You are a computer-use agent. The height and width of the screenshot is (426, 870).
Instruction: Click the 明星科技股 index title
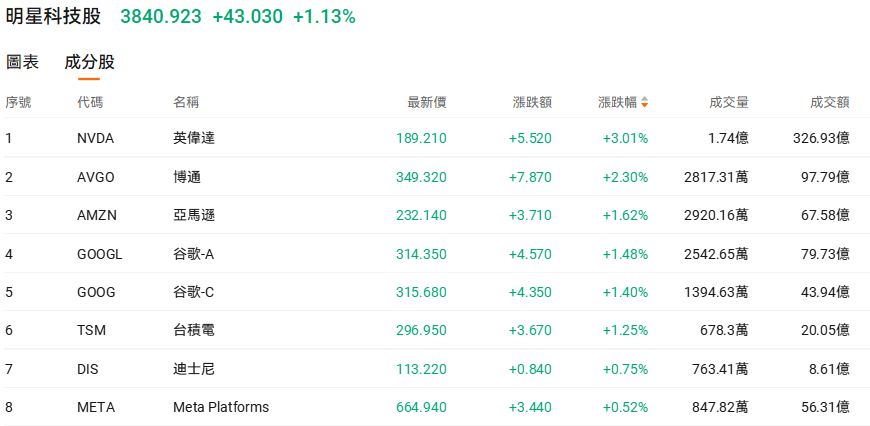pos(53,17)
